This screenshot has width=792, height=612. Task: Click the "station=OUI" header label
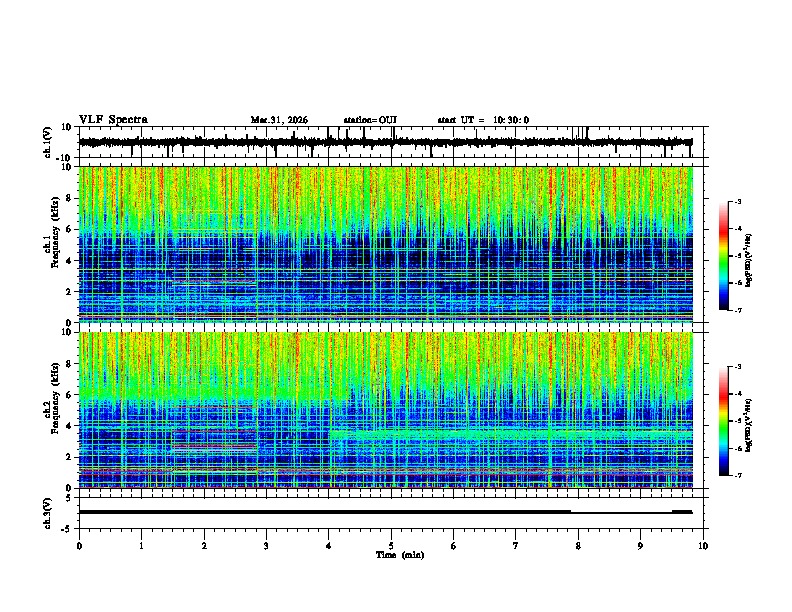(370, 120)
